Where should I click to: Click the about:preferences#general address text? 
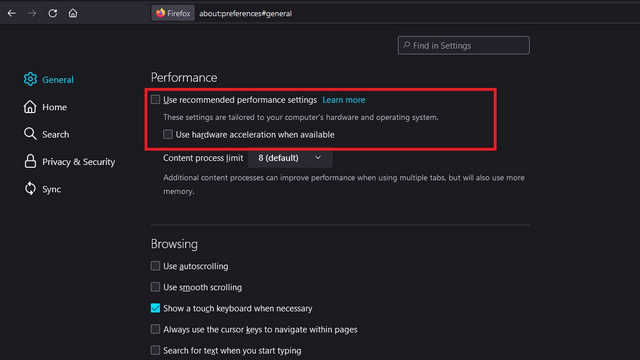[245, 13]
